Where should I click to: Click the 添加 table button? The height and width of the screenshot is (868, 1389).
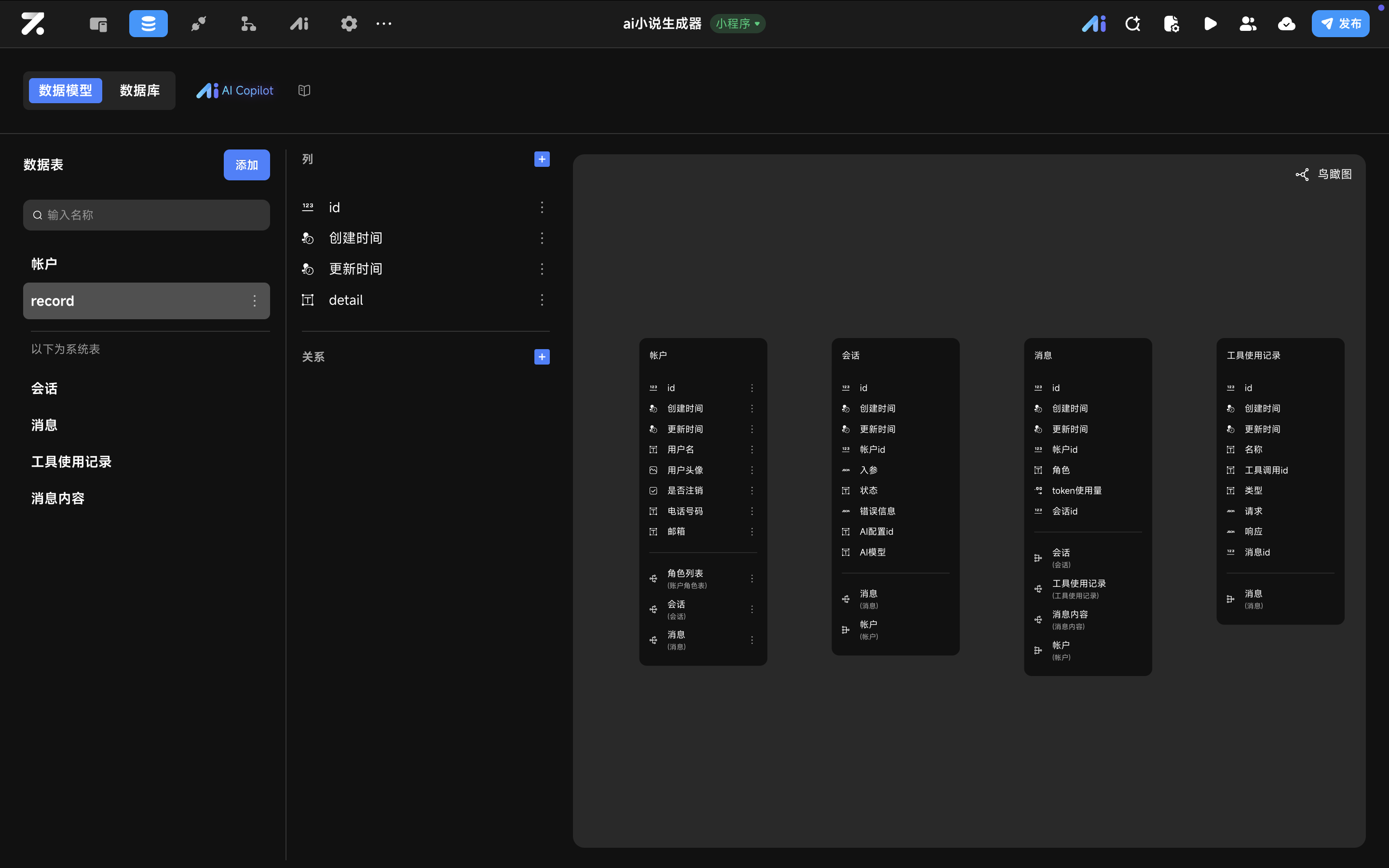[x=247, y=165]
